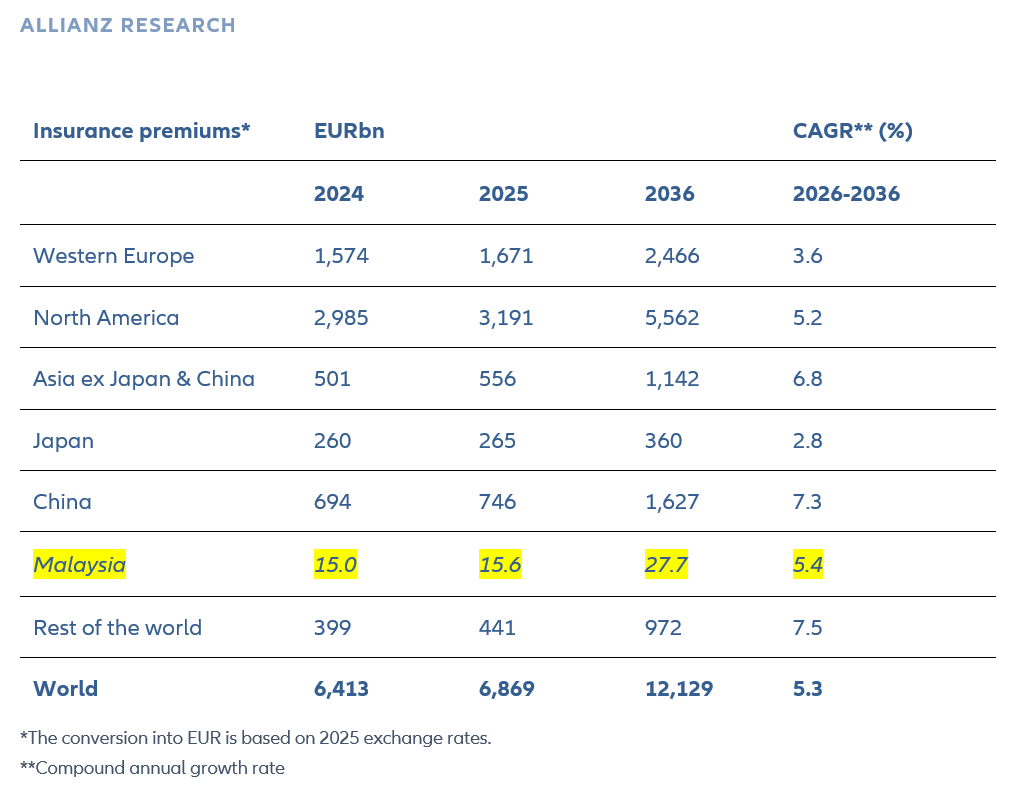1022x798 pixels.
Task: Click Japan 2036 value 360
Action: click(664, 441)
